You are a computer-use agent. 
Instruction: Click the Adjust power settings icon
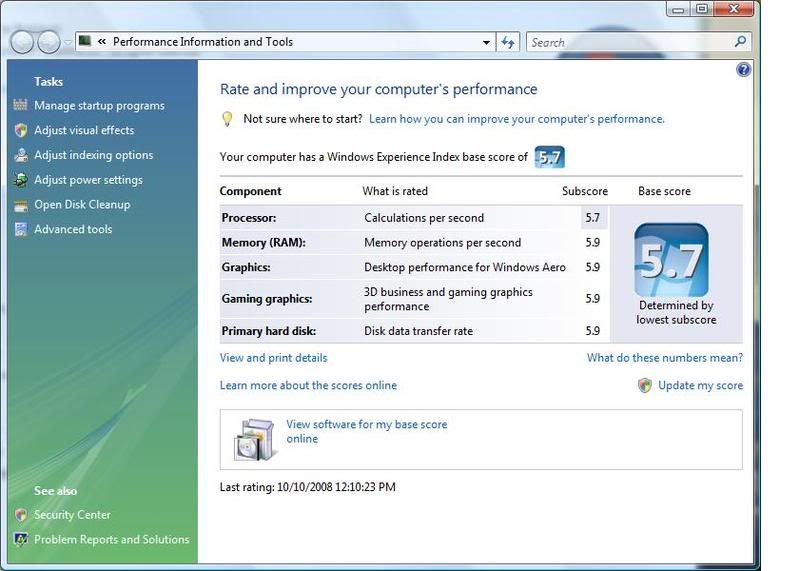tap(21, 180)
